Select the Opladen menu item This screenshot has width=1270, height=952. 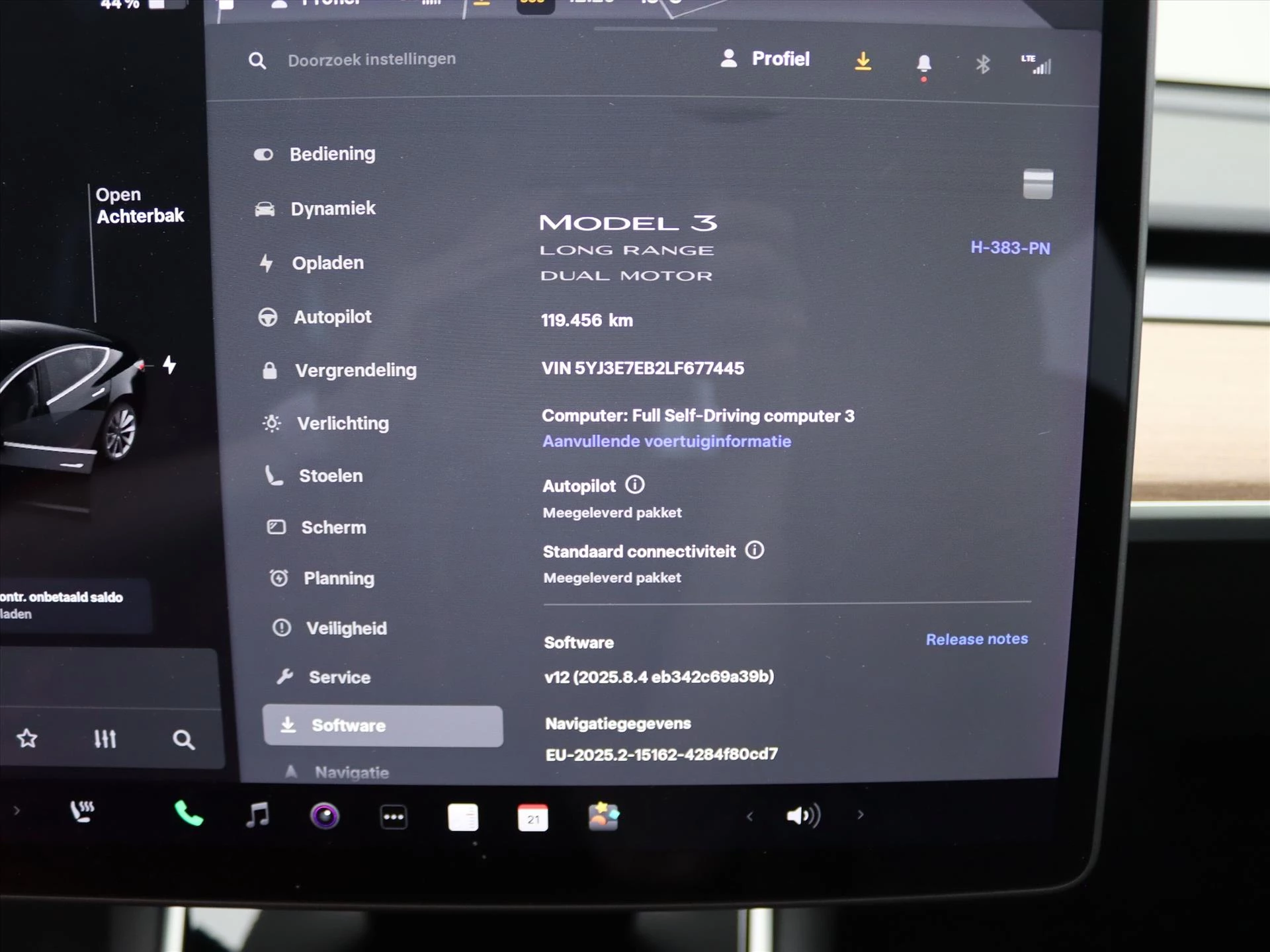click(312, 263)
